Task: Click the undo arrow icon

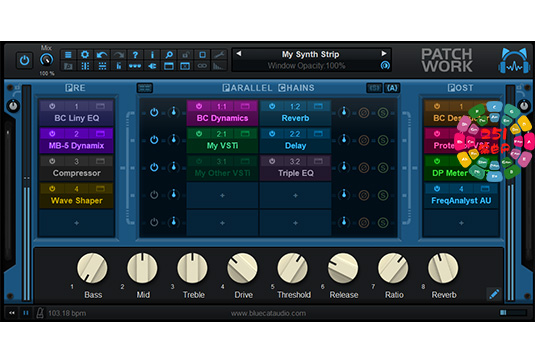Action: coord(102,55)
